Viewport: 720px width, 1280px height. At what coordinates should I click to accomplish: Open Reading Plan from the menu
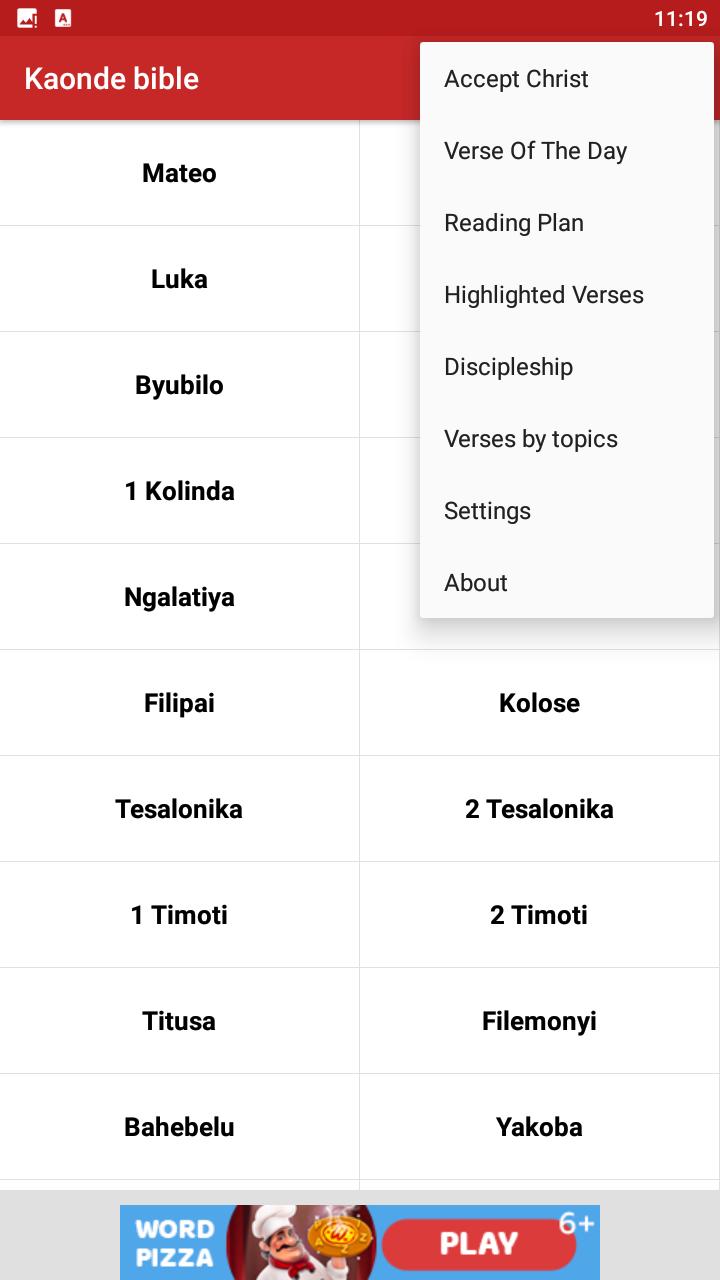567,223
